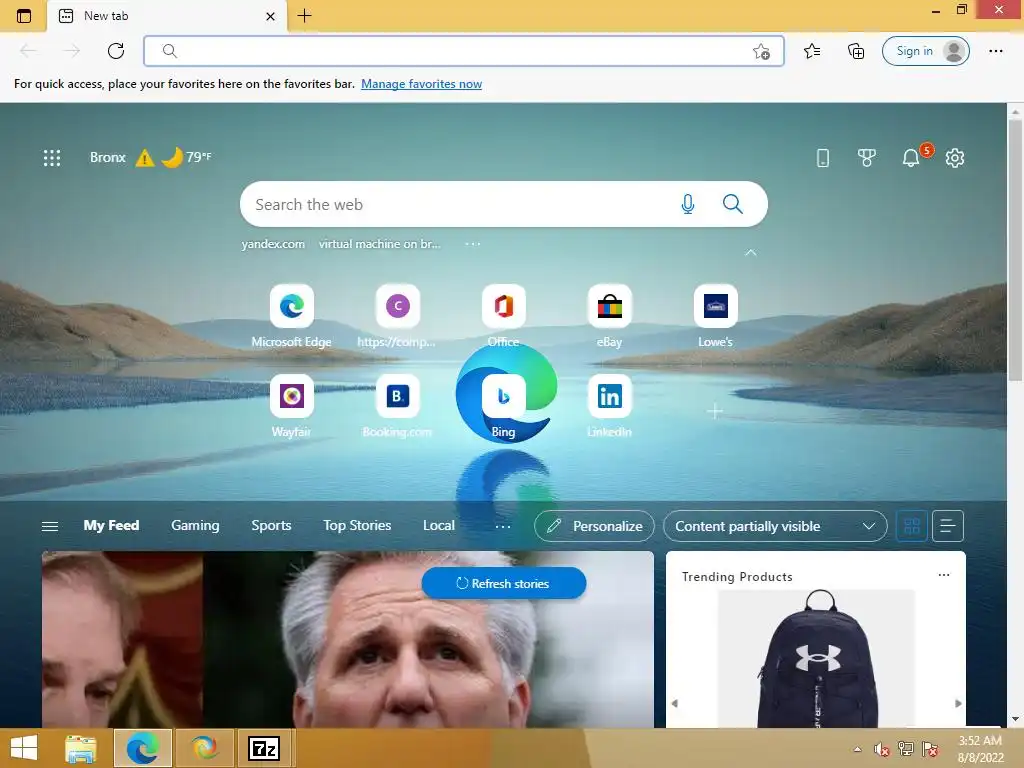Click the Personalize button
Image resolution: width=1024 pixels, height=768 pixels.
click(594, 526)
